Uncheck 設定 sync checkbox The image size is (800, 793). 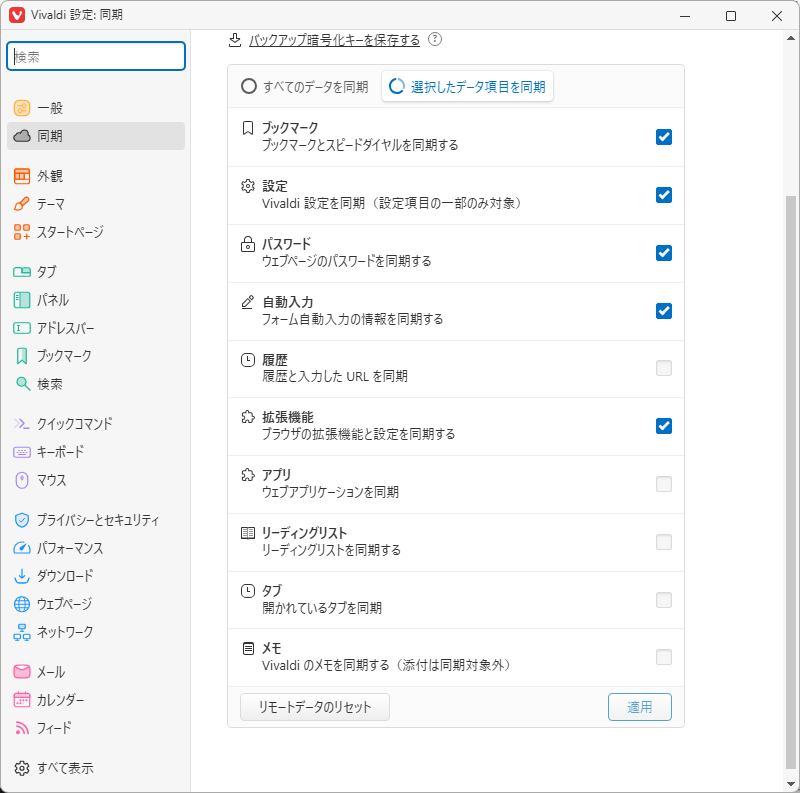click(x=664, y=195)
